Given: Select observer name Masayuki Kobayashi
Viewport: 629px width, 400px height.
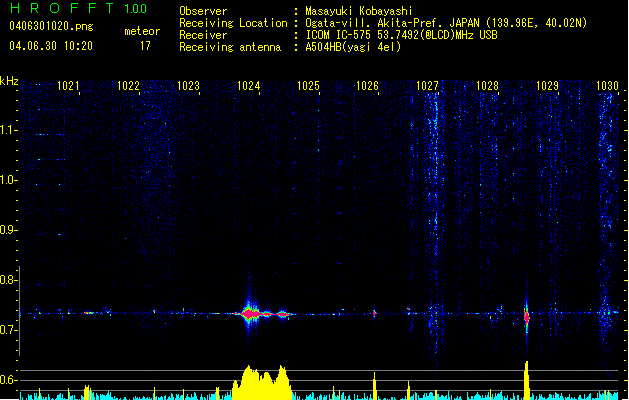Looking at the screenshot, I should pyautogui.click(x=359, y=11).
